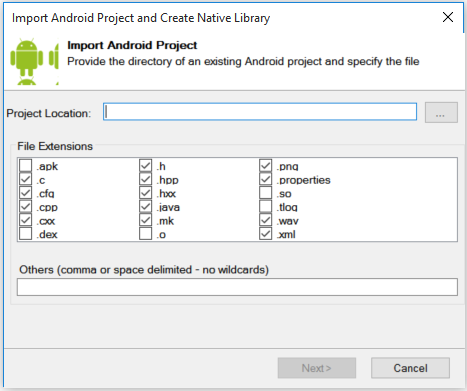This screenshot has height=391, width=467.
Task: Uncheck the .cxx file extension
Action: [x=26, y=220]
